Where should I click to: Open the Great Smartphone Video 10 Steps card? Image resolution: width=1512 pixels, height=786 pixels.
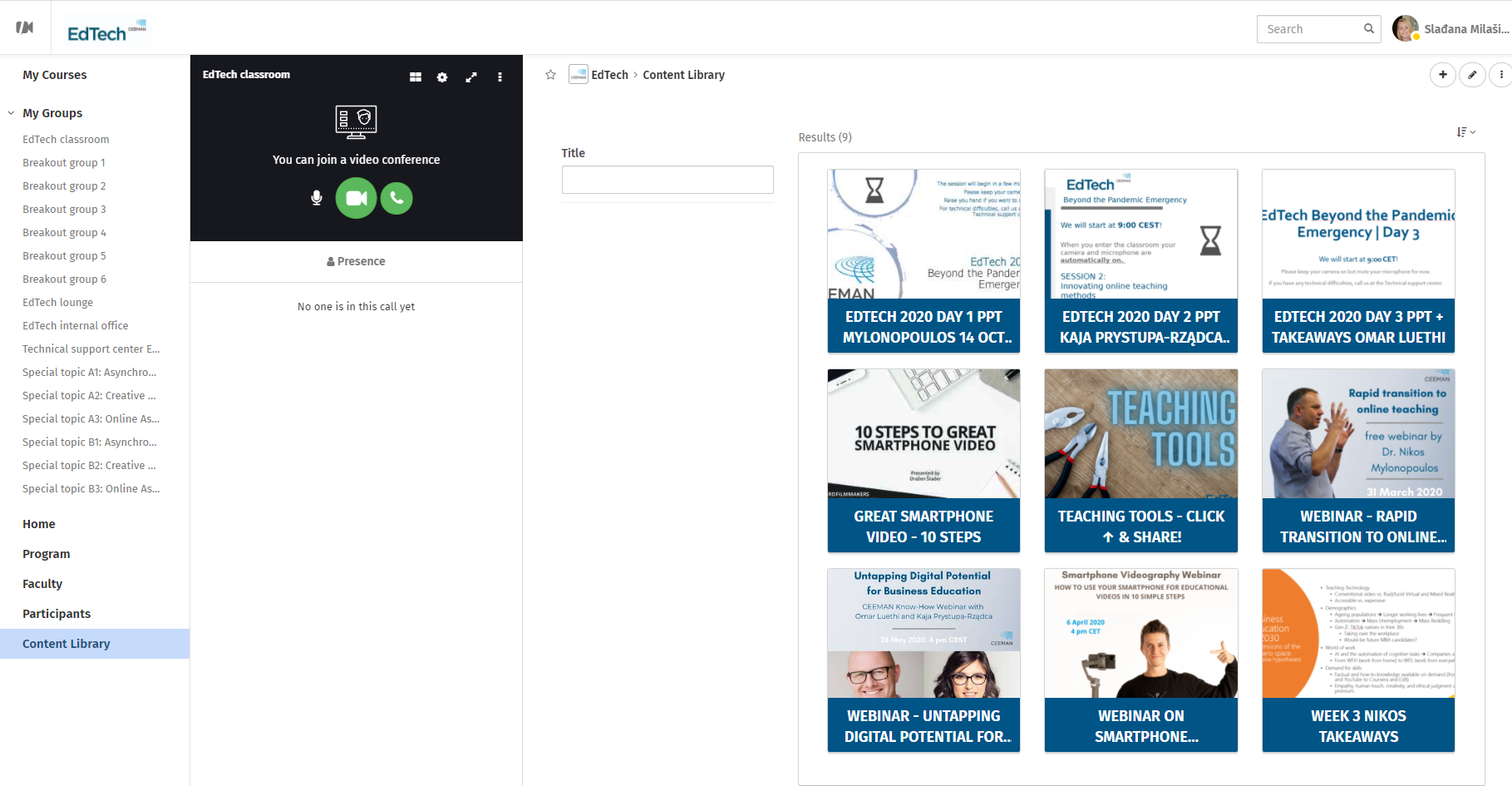click(923, 461)
